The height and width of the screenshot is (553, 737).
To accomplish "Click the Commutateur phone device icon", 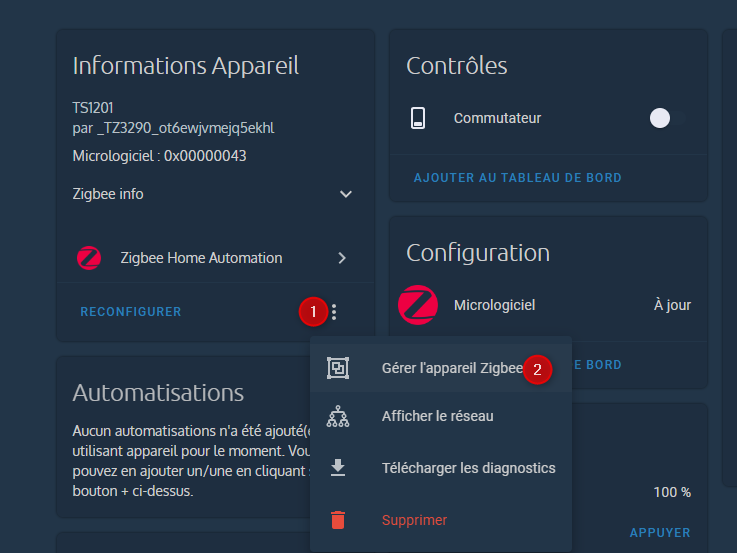I will click(418, 118).
